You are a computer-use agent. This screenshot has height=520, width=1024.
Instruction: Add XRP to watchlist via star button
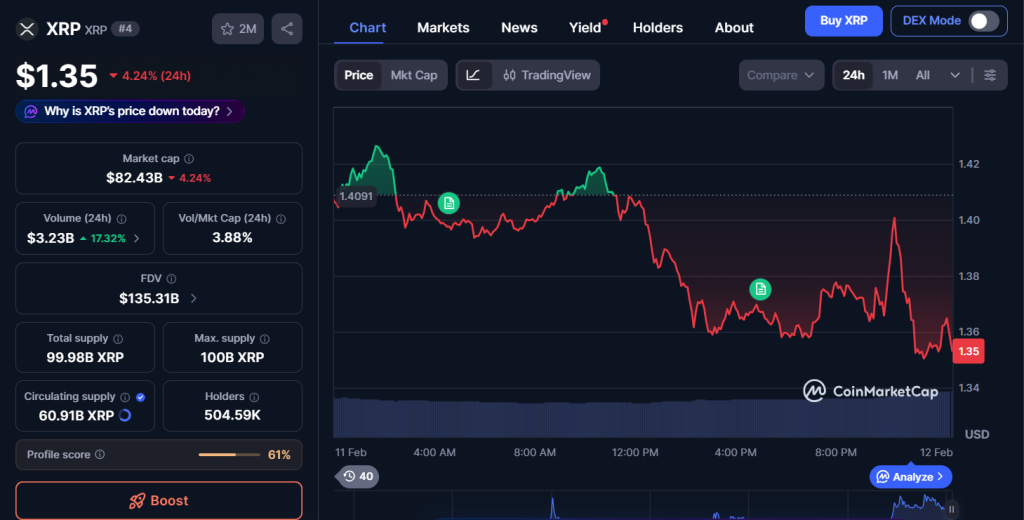click(x=237, y=29)
